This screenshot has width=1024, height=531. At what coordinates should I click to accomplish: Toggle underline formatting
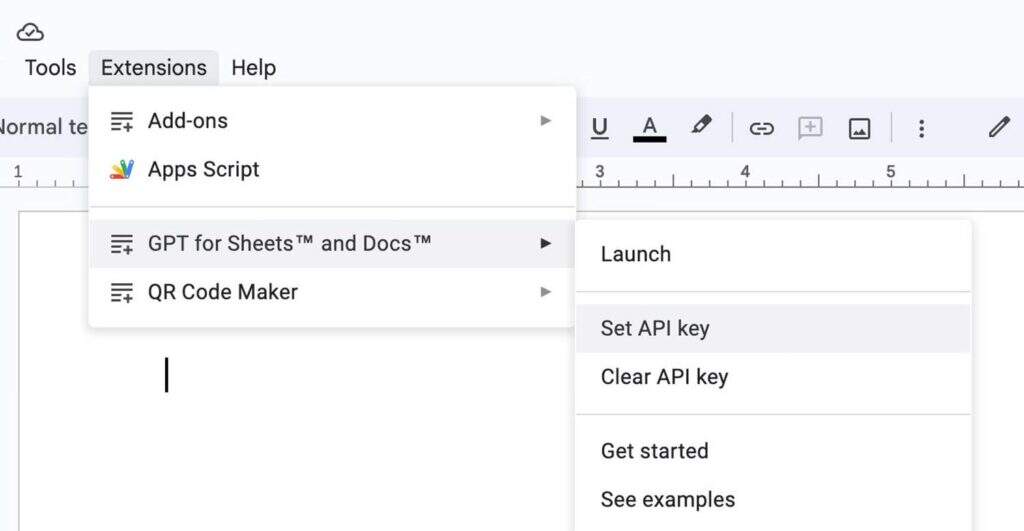coord(600,128)
